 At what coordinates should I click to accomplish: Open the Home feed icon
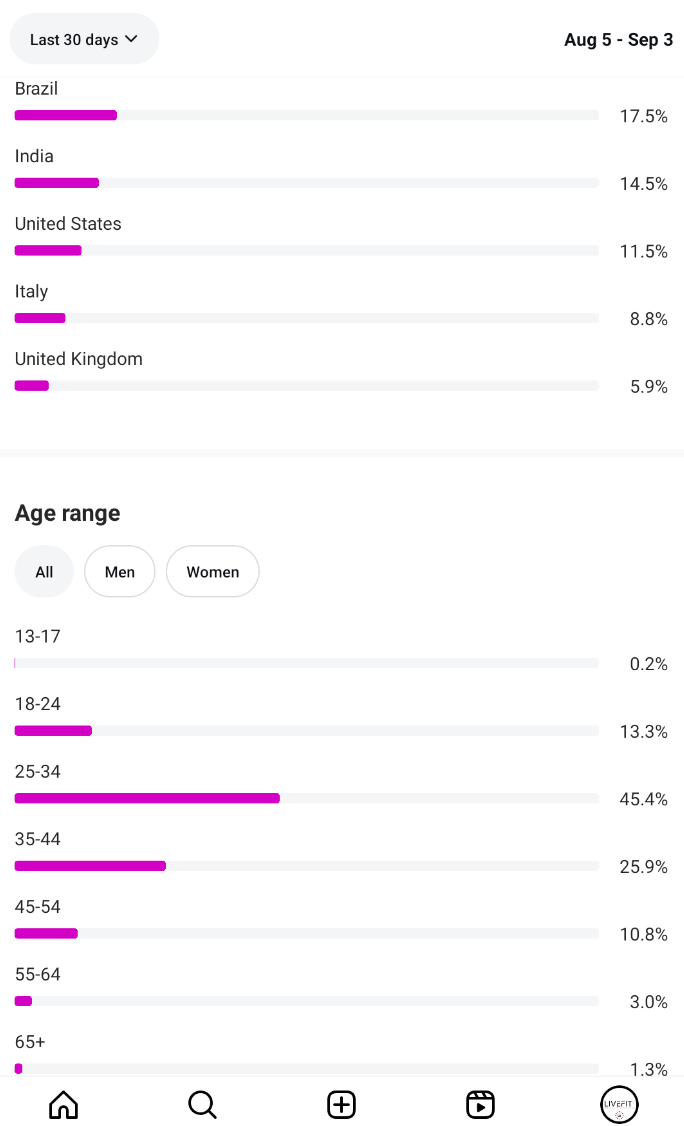pyautogui.click(x=63, y=1104)
